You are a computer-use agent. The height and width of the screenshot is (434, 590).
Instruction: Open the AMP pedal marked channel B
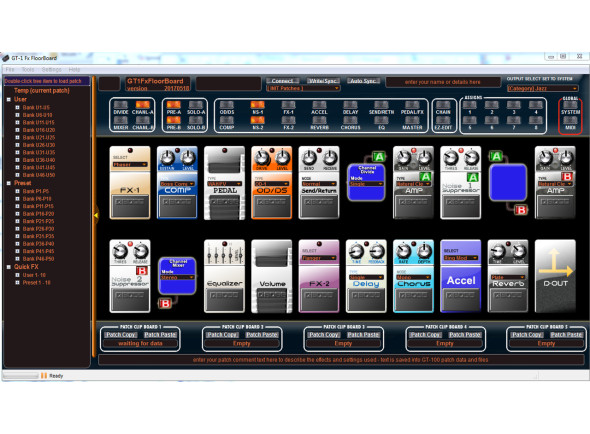click(555, 183)
